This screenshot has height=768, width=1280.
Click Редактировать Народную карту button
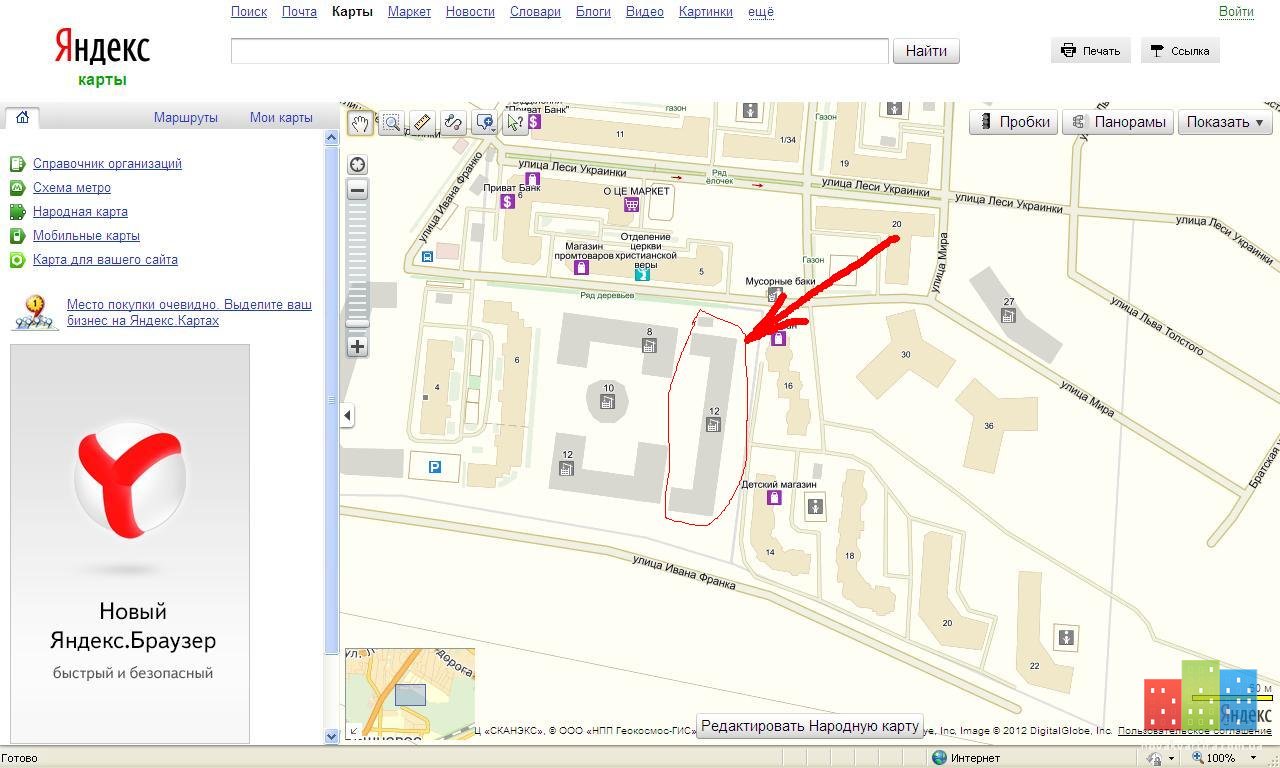810,726
